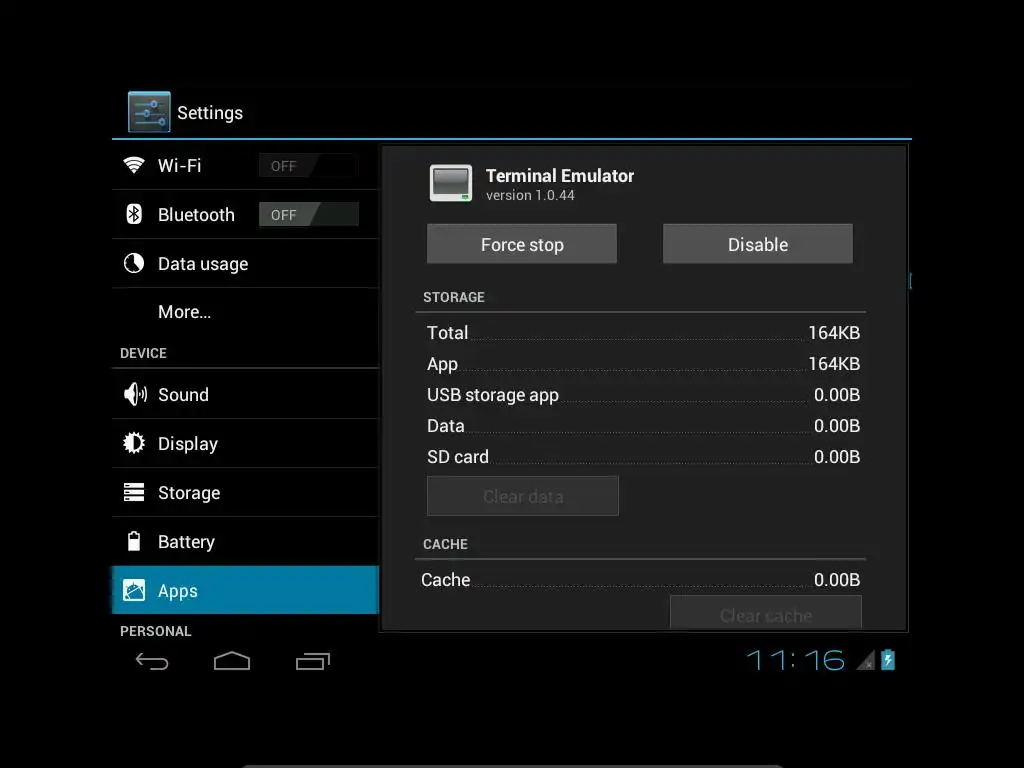Click the Display brightness icon

134,443
